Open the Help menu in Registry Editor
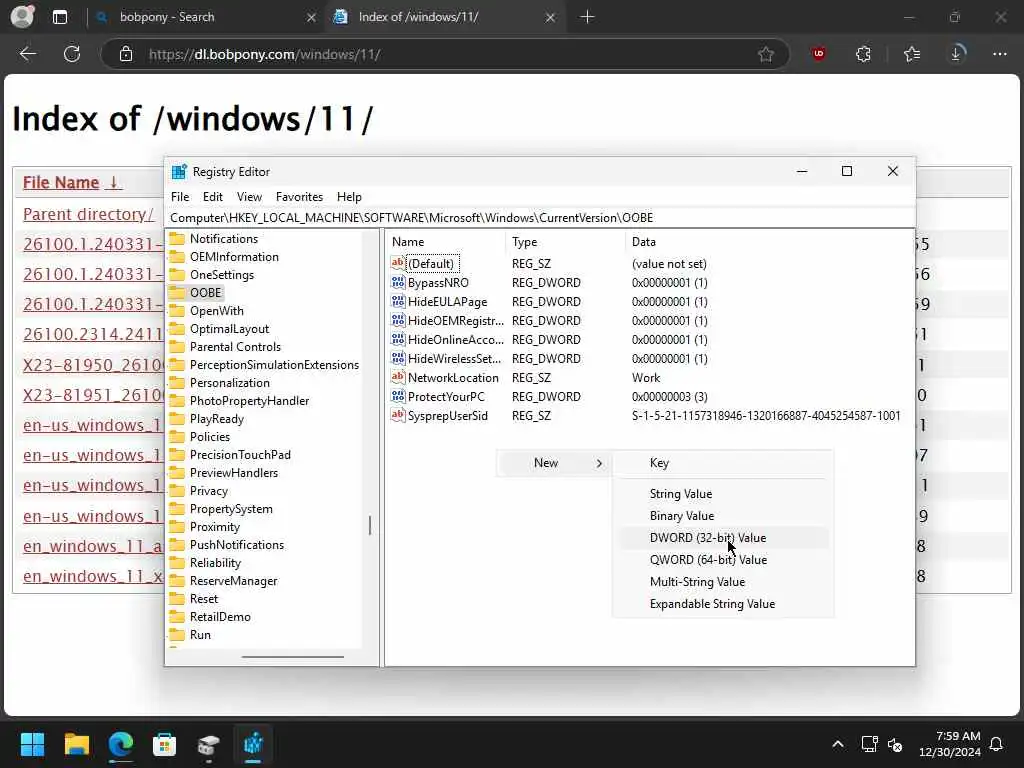This screenshot has height=768, width=1024. coord(349,197)
